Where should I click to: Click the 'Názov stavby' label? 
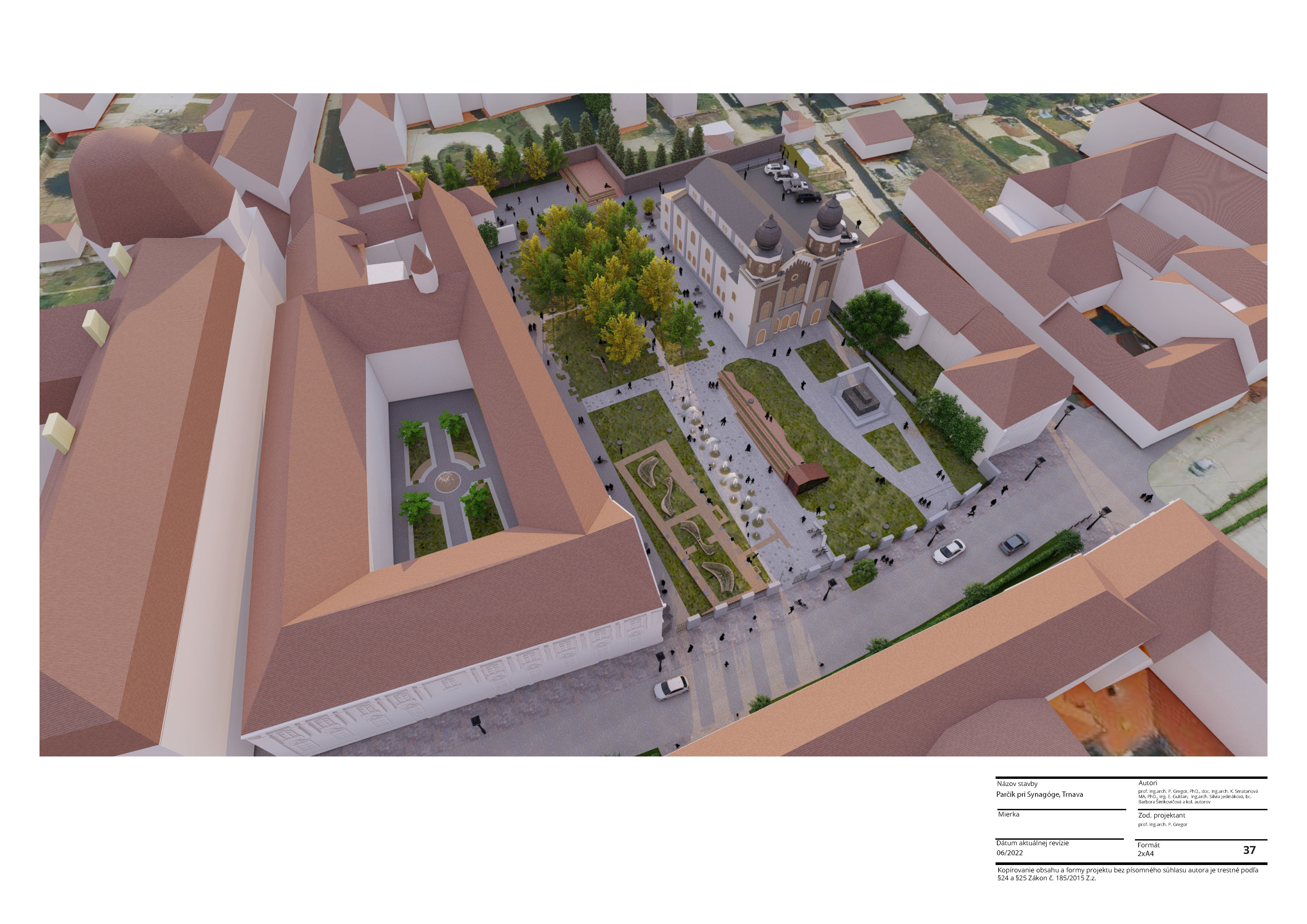tap(1017, 783)
